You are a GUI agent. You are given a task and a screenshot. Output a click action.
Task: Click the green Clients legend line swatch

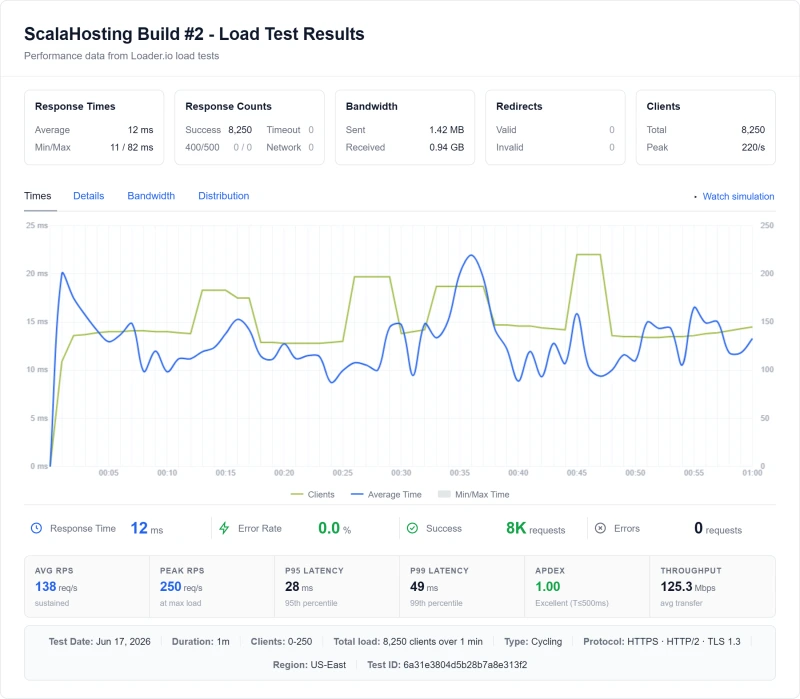296,494
